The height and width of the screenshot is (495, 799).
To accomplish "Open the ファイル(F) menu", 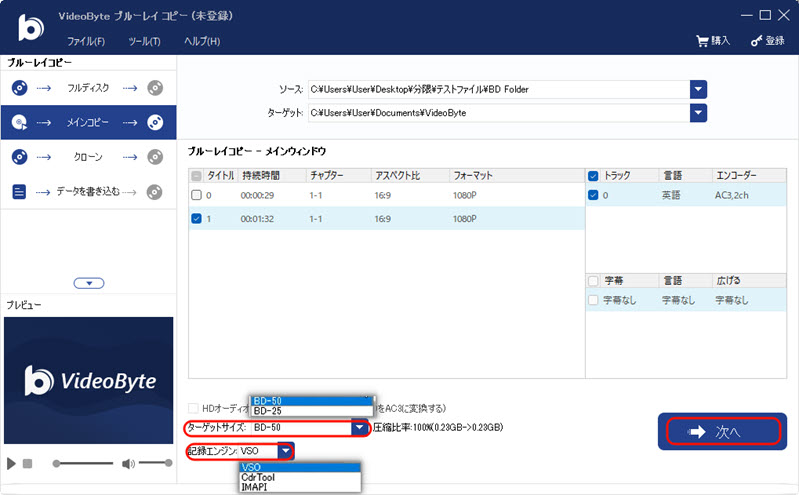I will 86,41.
